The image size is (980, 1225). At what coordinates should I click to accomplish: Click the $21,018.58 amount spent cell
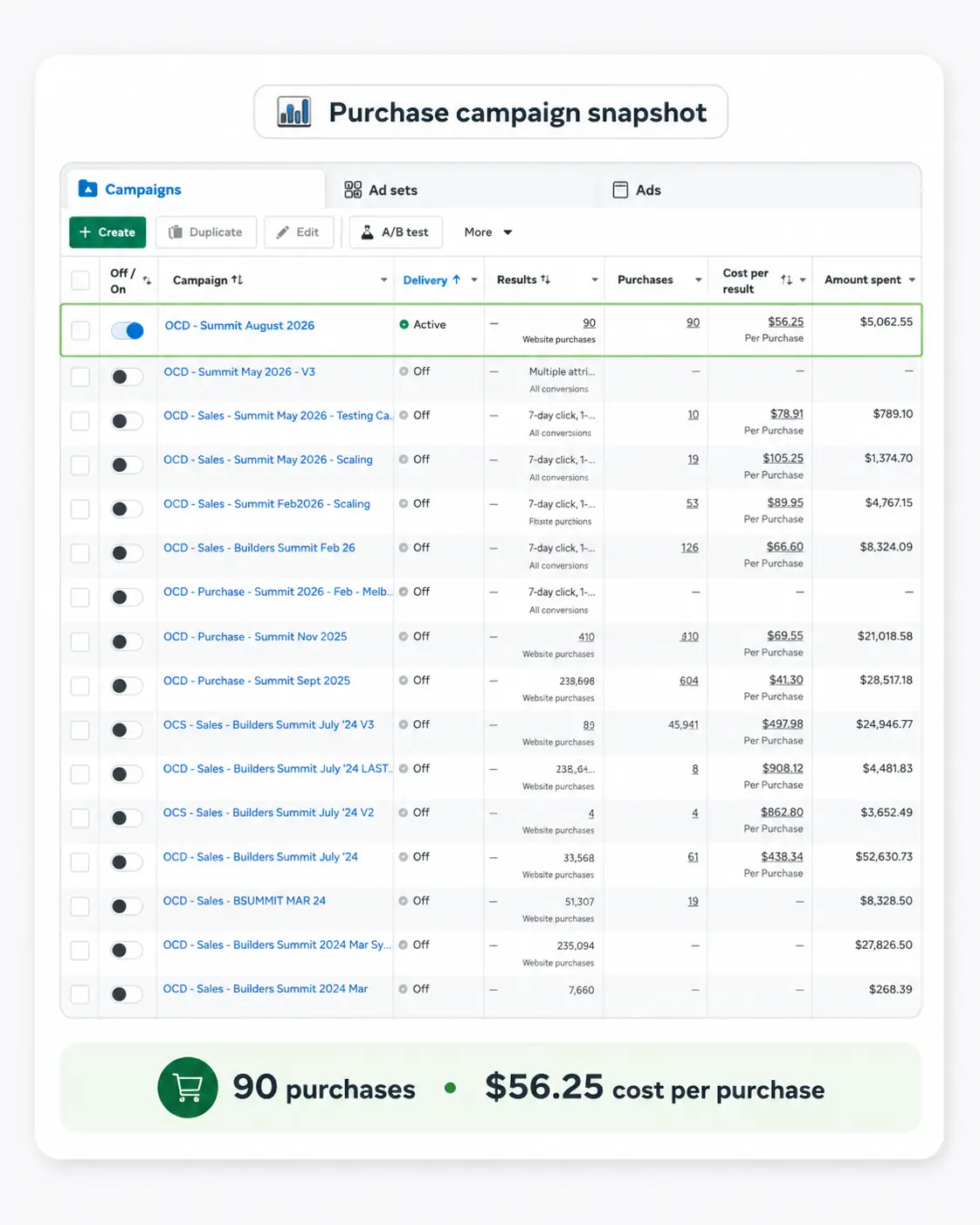click(x=885, y=636)
